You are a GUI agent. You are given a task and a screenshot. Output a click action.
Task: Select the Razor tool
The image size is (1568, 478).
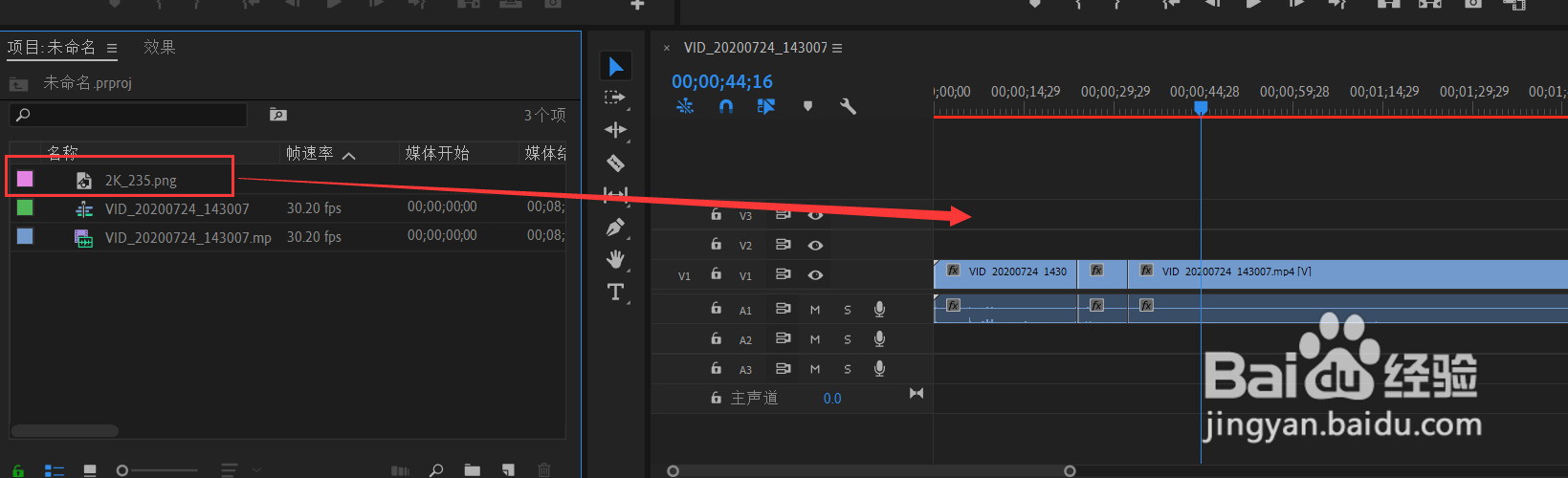pos(615,163)
